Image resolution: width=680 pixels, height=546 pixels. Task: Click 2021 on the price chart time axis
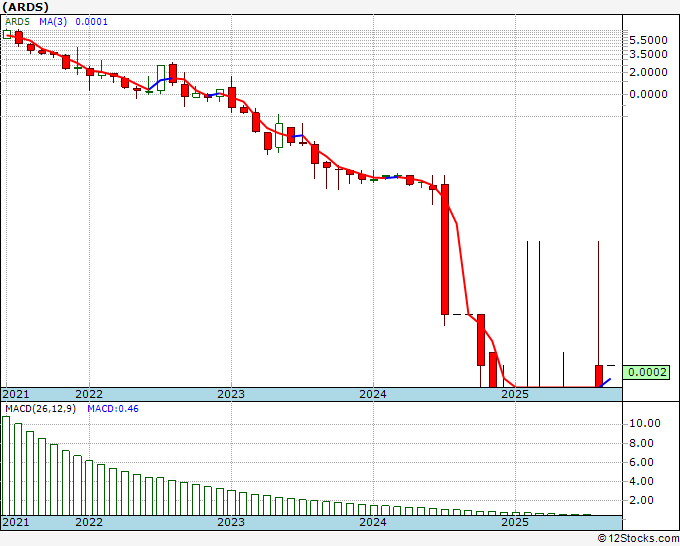16,394
